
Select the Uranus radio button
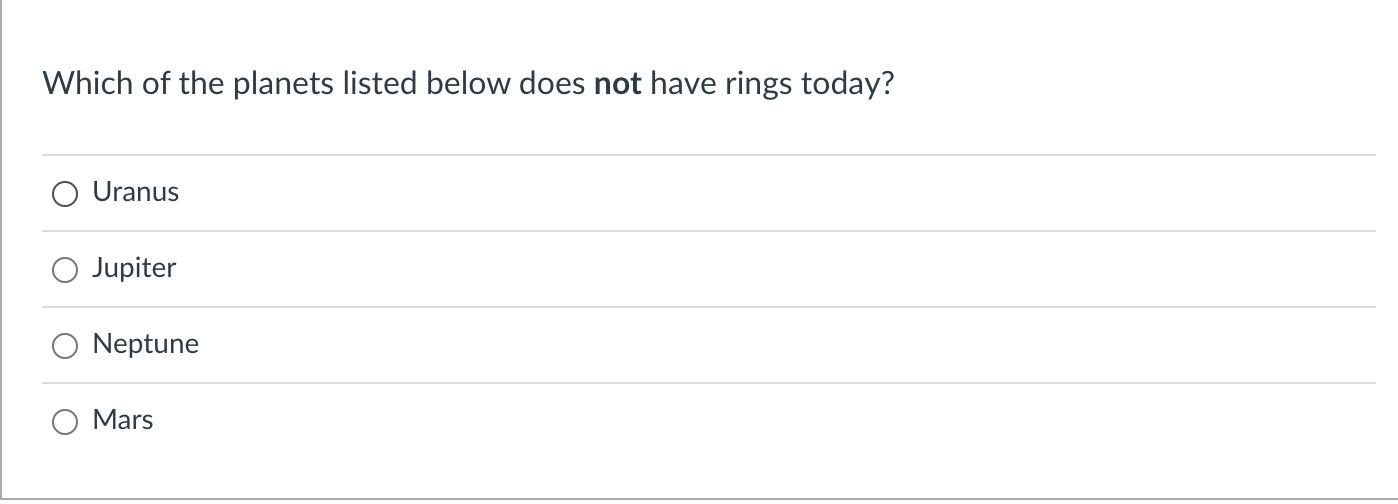click(65, 194)
